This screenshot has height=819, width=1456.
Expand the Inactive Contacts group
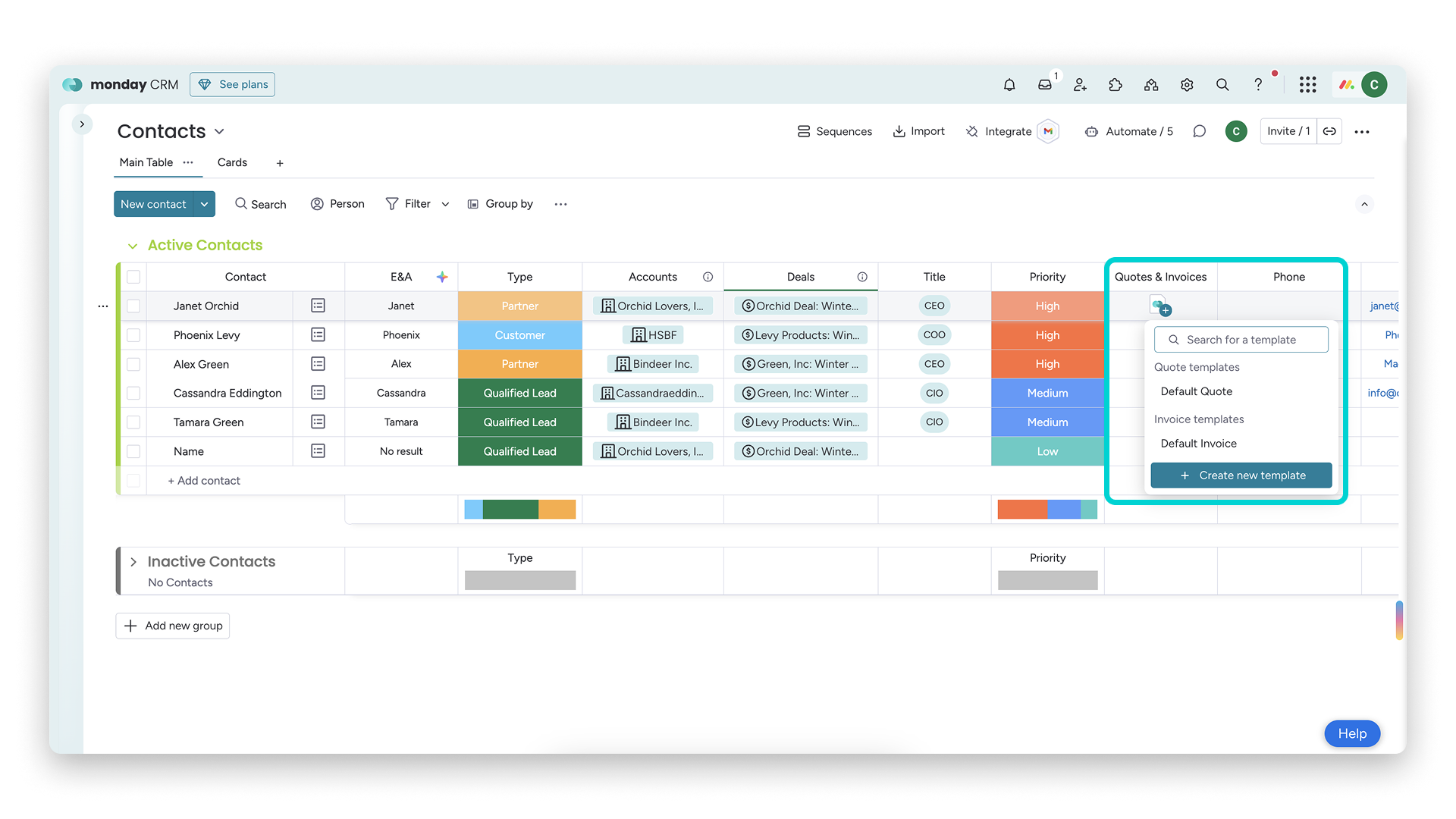pyautogui.click(x=133, y=562)
